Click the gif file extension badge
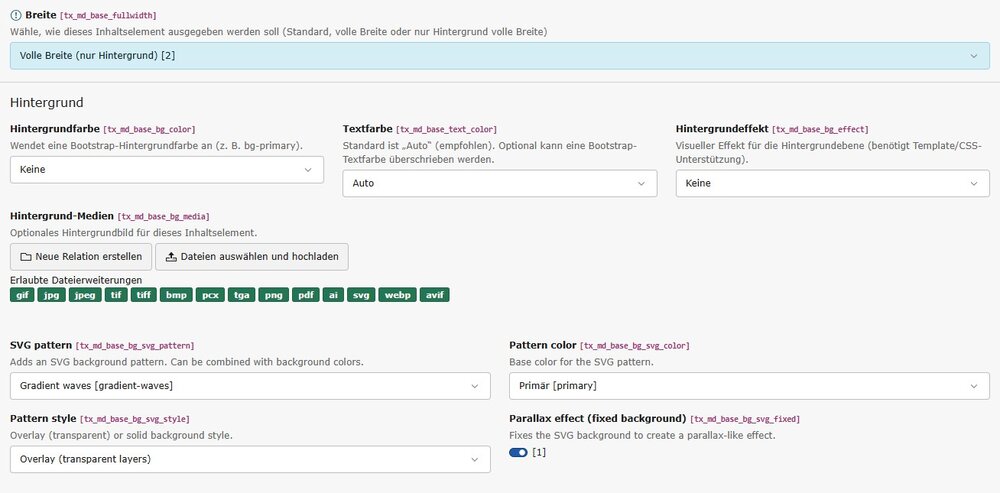This screenshot has width=1000, height=493. [22, 295]
